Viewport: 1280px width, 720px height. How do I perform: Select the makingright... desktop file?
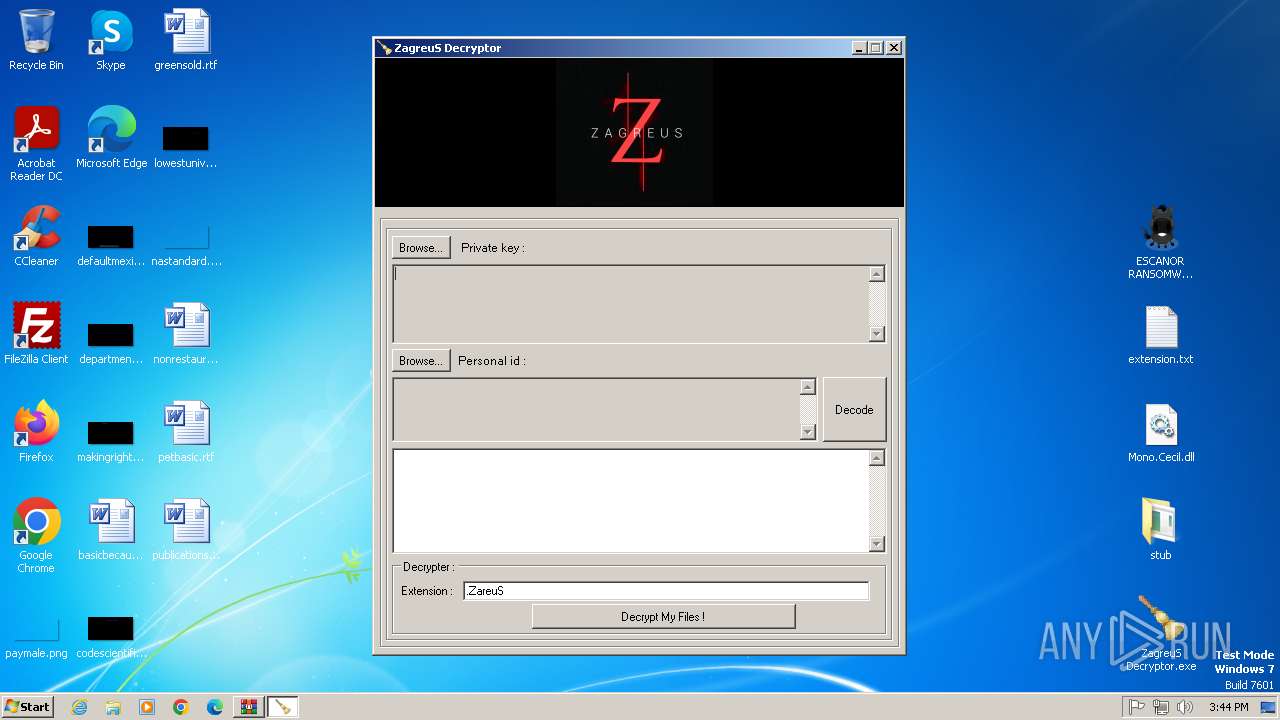coord(111,439)
